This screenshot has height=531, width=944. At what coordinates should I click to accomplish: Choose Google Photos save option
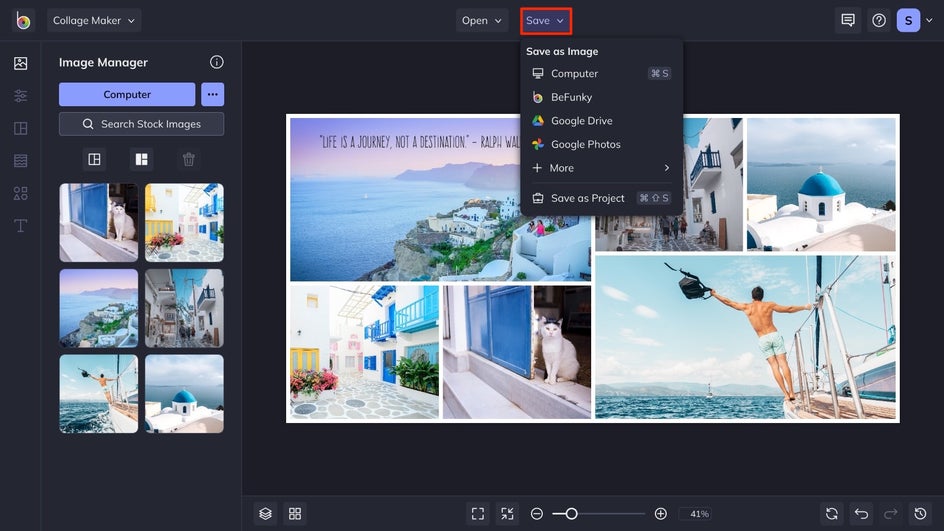(601, 144)
